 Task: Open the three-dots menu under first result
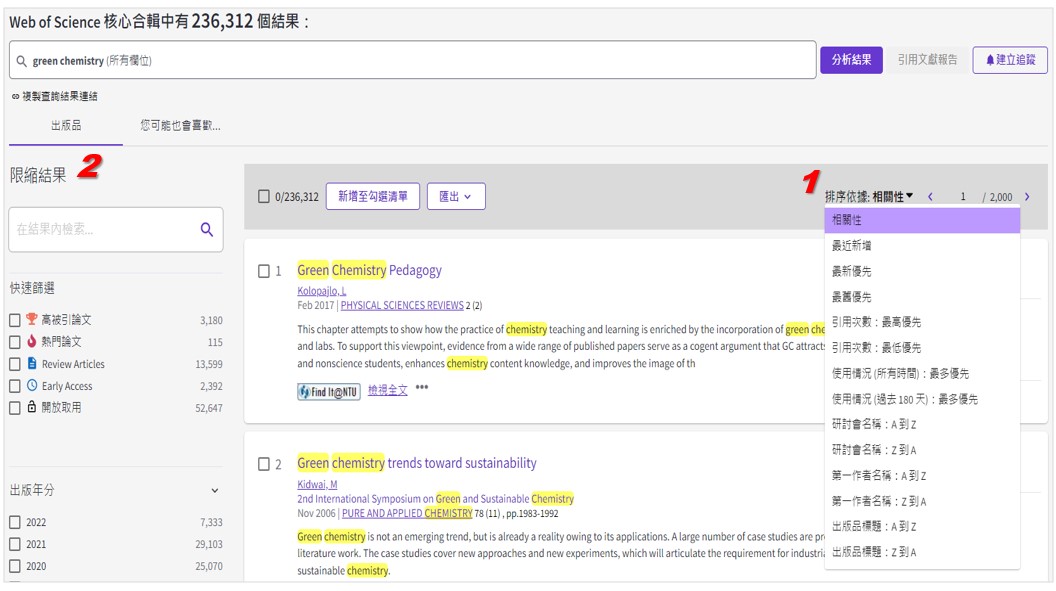coord(422,388)
